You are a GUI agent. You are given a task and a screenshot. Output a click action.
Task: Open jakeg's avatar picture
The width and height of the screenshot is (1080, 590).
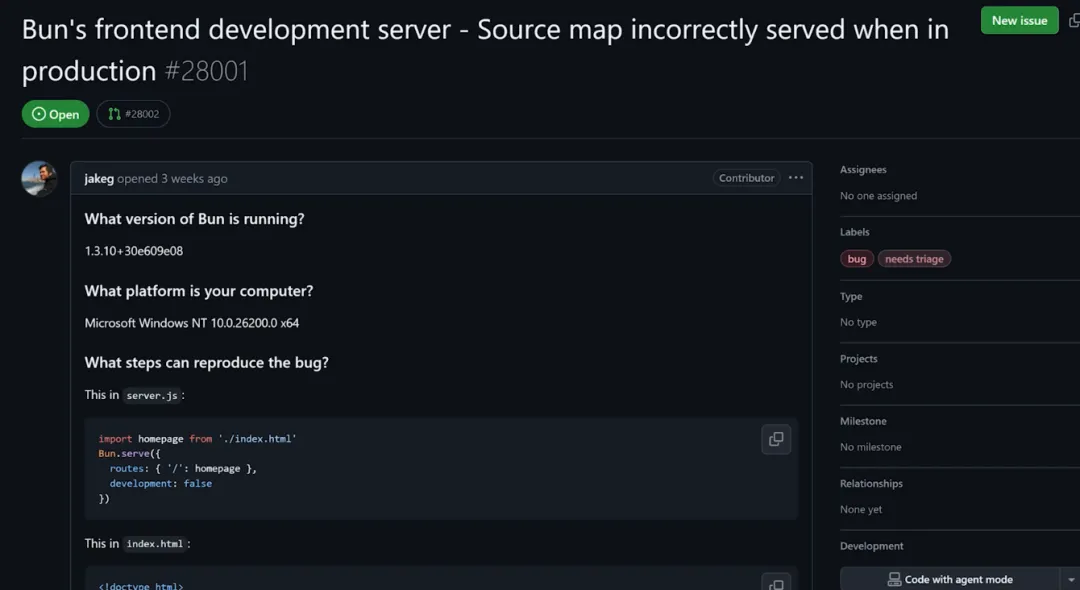(x=39, y=179)
